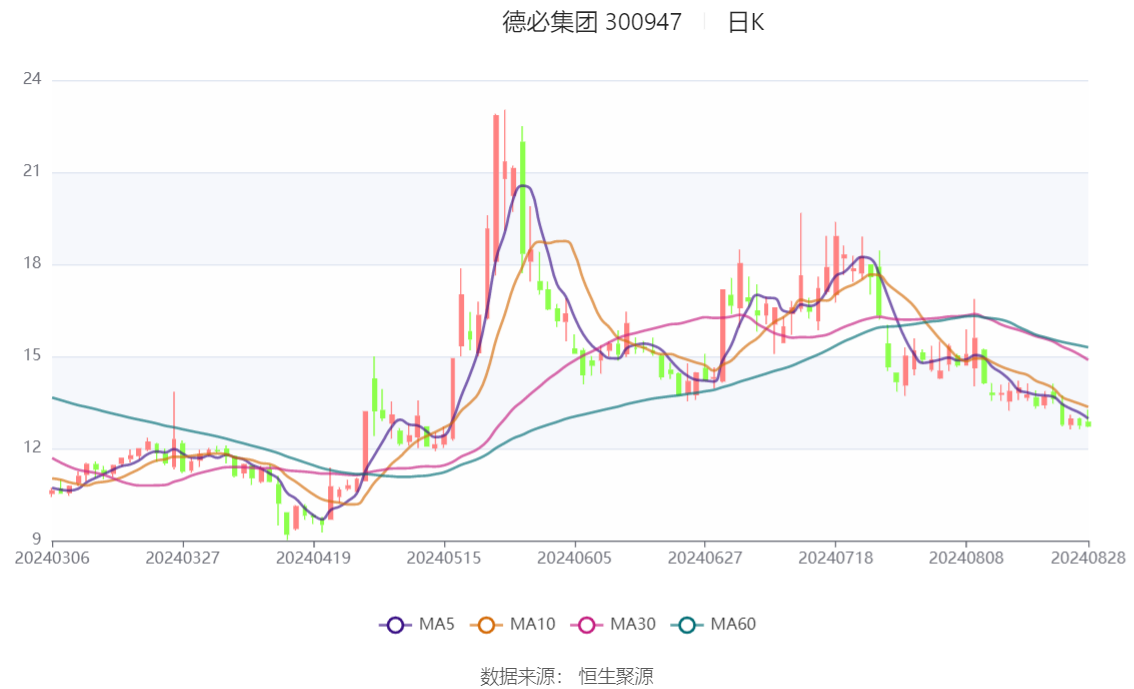Click x-axis date label 20240306
1134x689 pixels.
52,558
